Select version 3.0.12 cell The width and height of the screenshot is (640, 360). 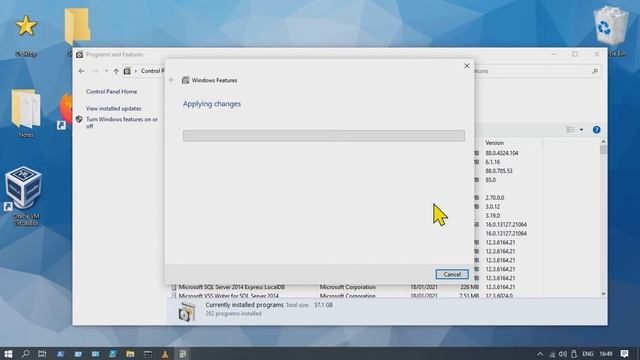[492, 207]
